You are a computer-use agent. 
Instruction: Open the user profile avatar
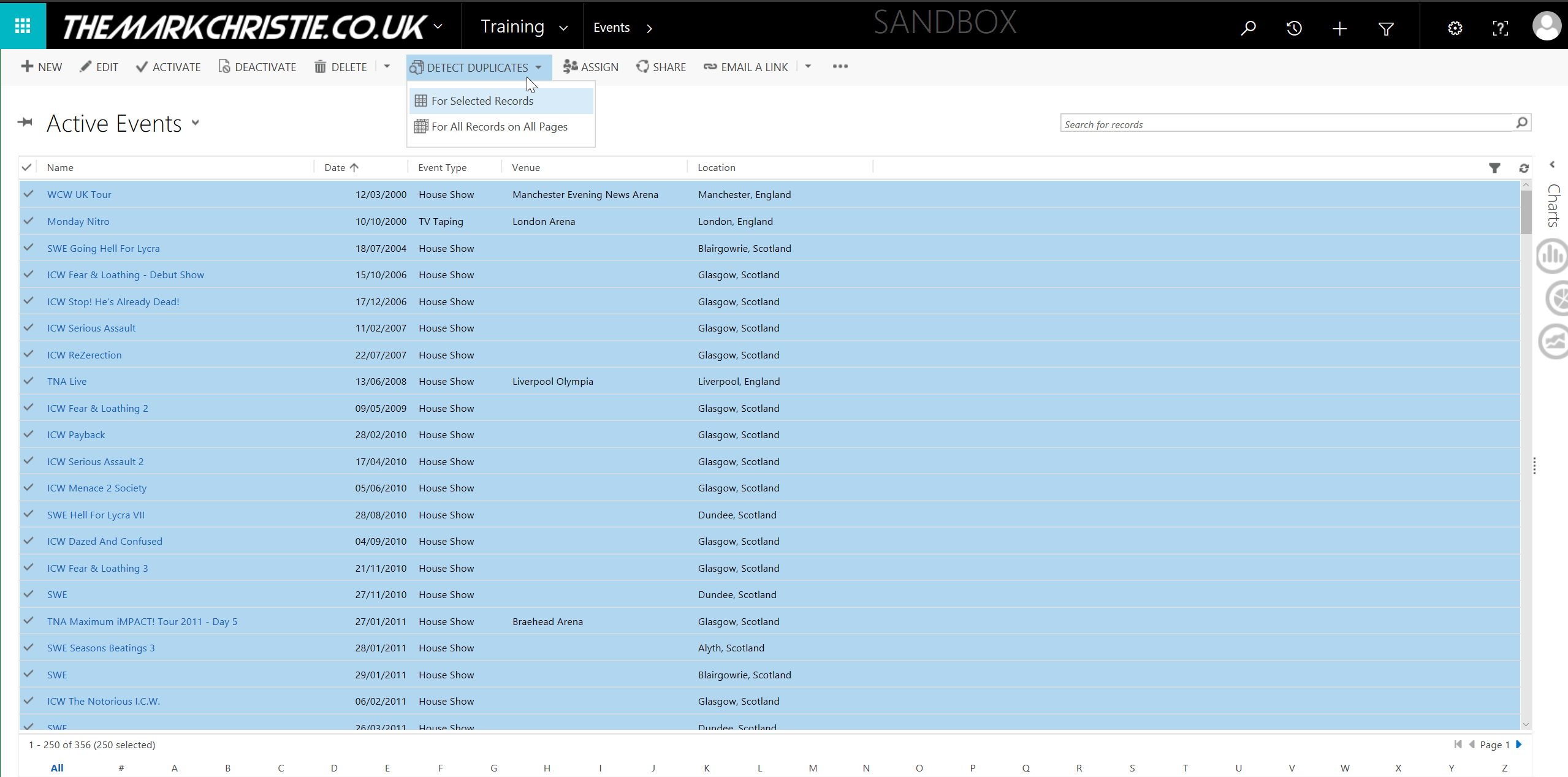[x=1547, y=26]
